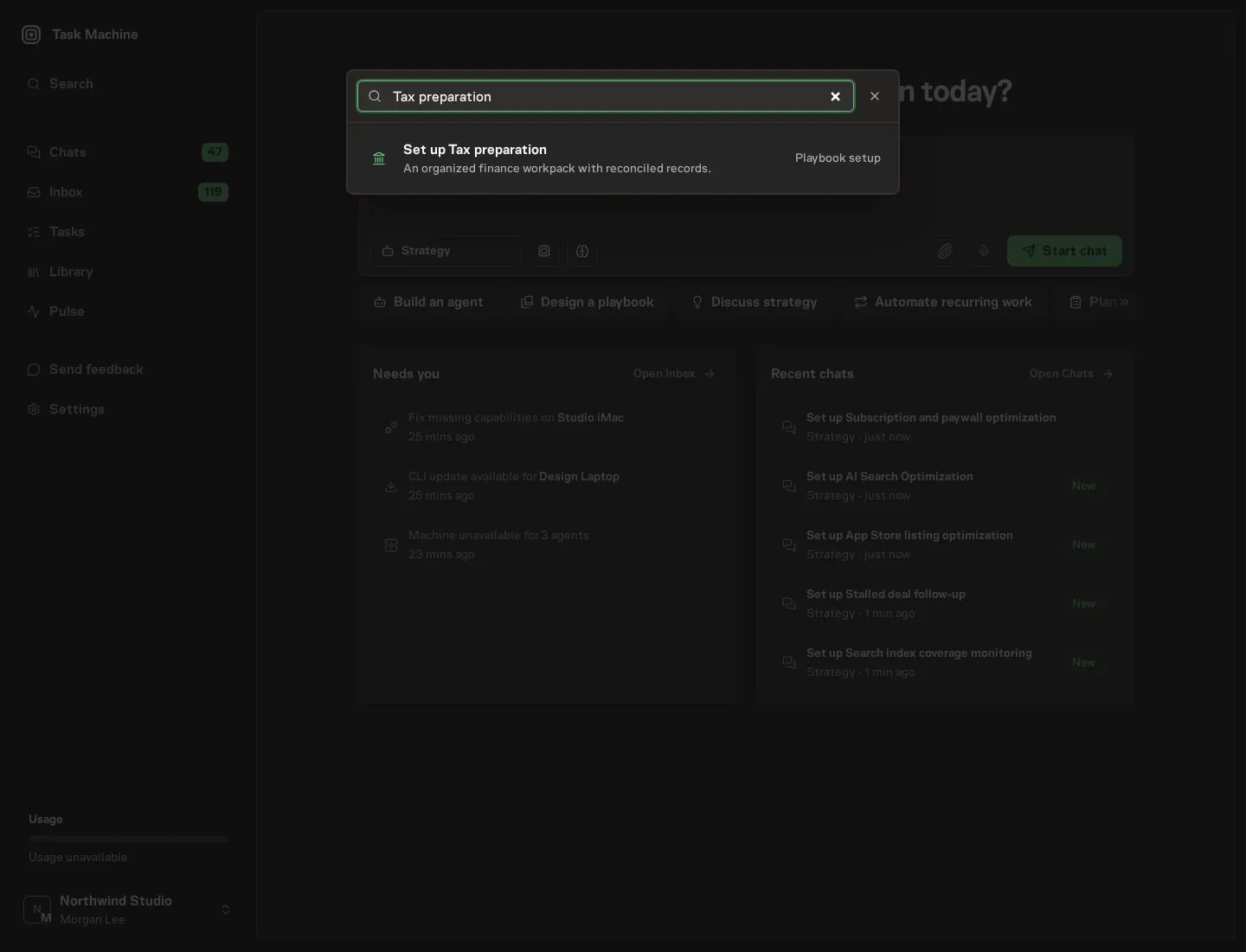Click the bank icon beside Tax preparation
The width and height of the screenshot is (1246, 952).
tap(379, 158)
